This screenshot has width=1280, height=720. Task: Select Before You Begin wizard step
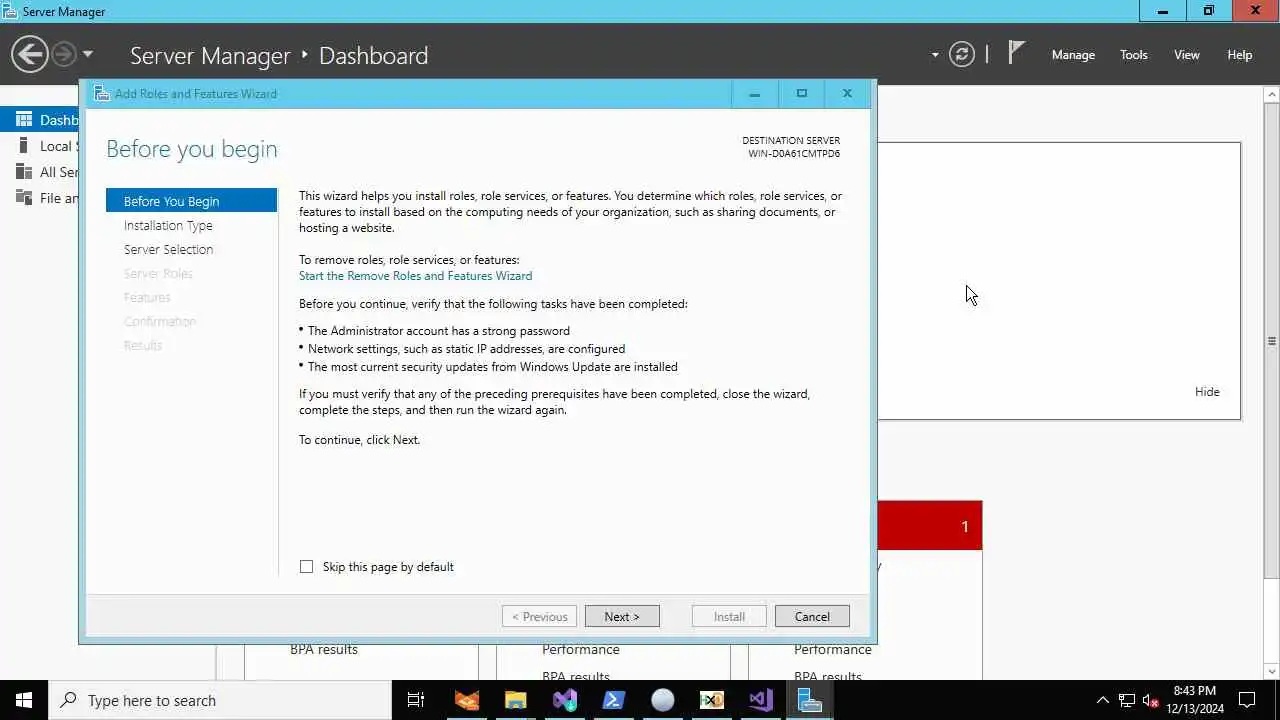[191, 201]
